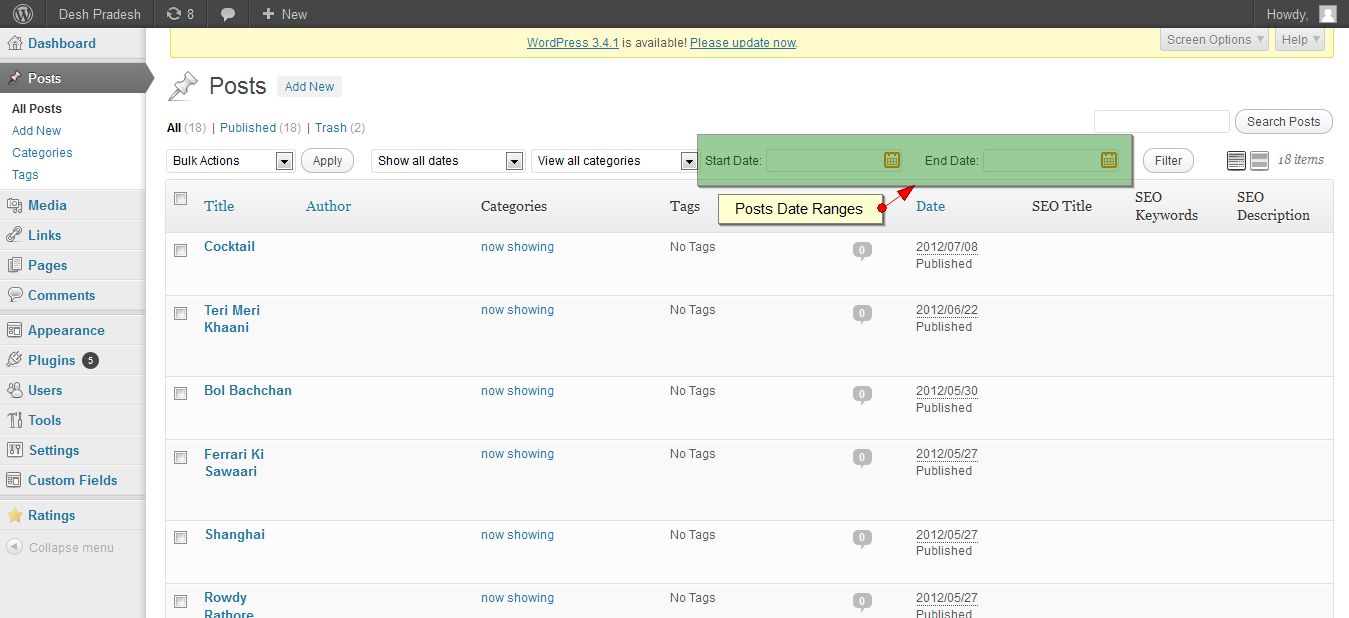Click comment count bubble for Teri Meri Khaani
This screenshot has height=618, width=1349.
(x=862, y=314)
